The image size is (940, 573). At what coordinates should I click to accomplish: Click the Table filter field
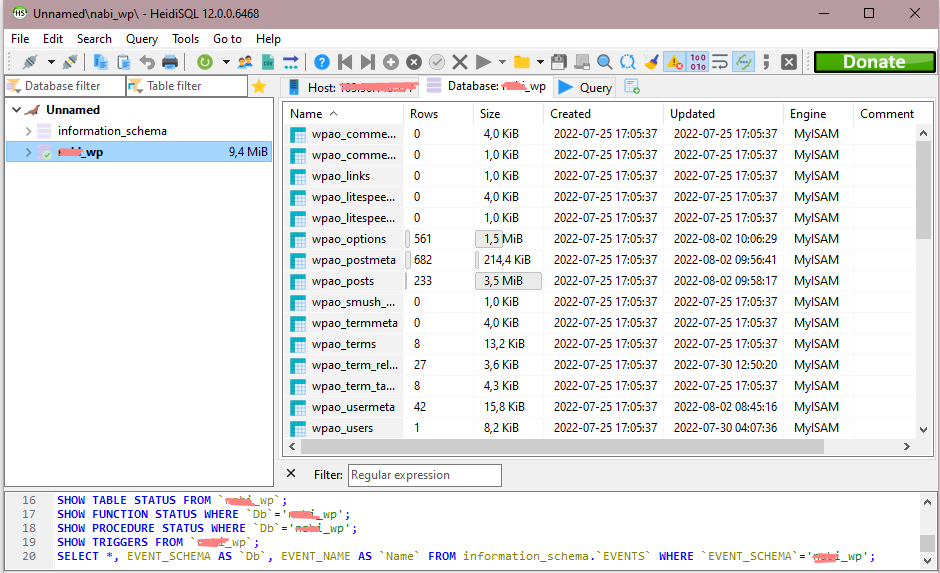pos(187,86)
